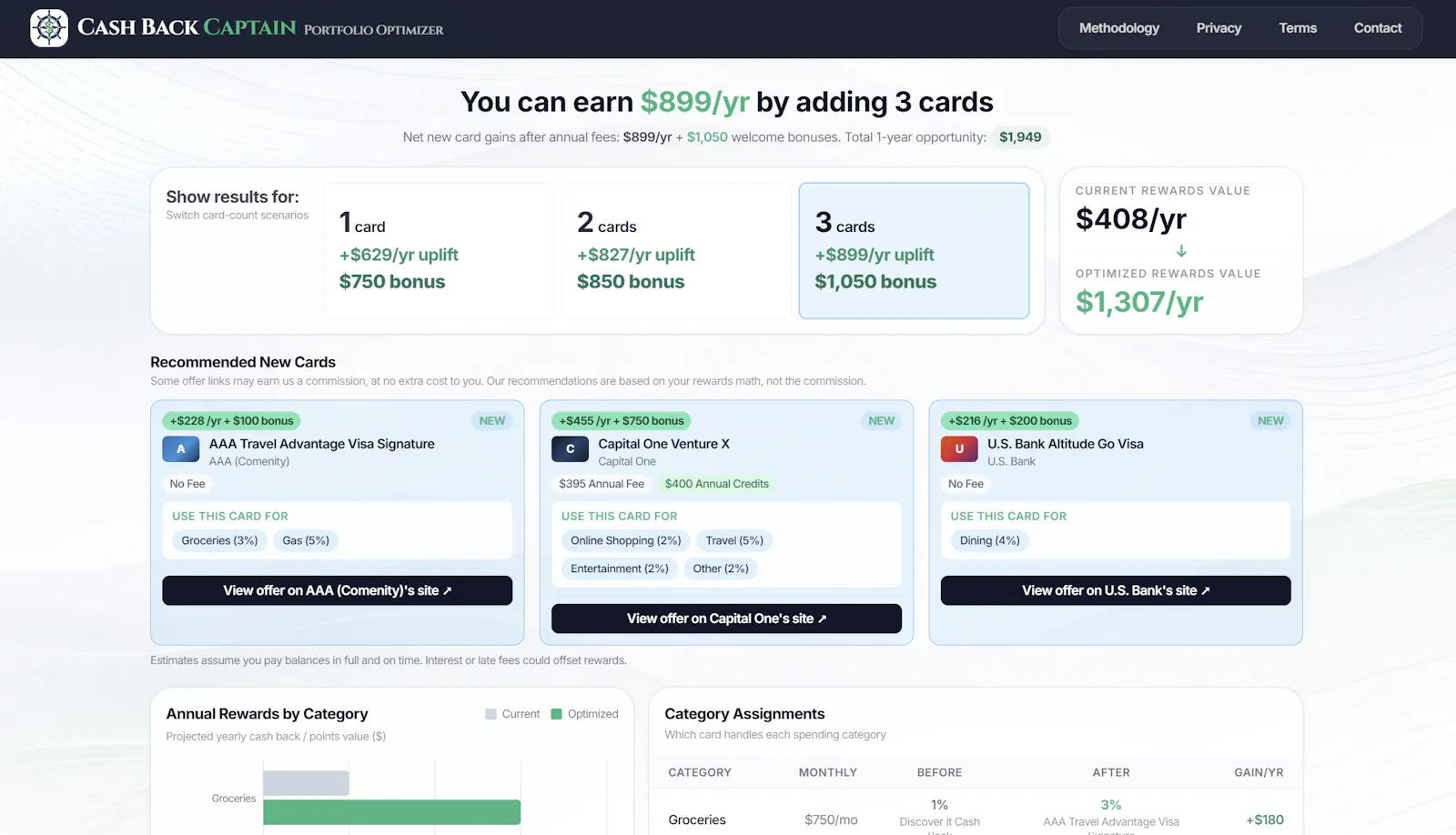Screen dimensions: 1456x835
Task: Click the green Optimized legend swatch
Action: (x=557, y=714)
